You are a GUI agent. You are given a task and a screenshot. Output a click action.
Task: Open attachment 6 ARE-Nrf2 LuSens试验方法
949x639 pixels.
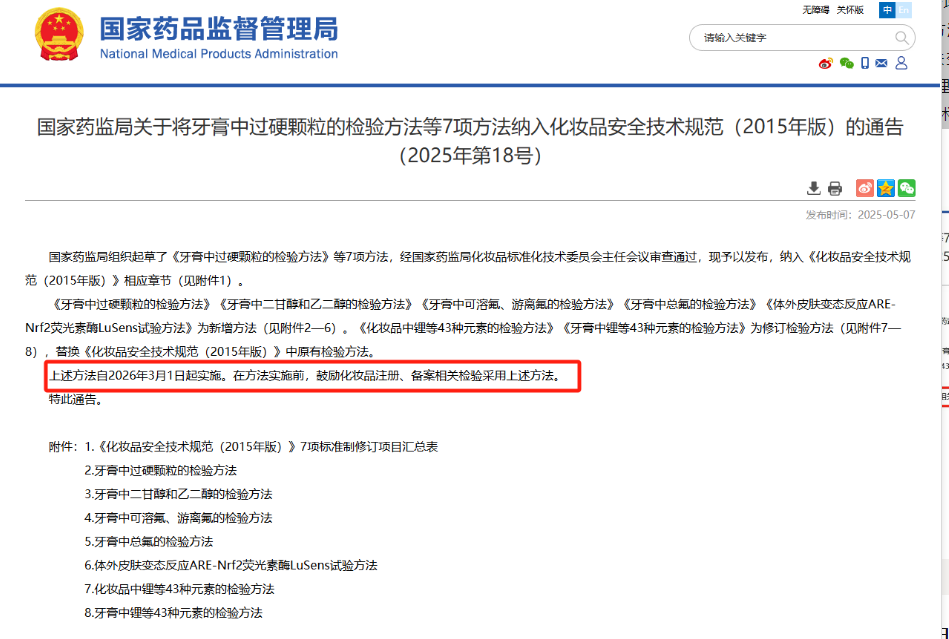[x=230, y=565]
